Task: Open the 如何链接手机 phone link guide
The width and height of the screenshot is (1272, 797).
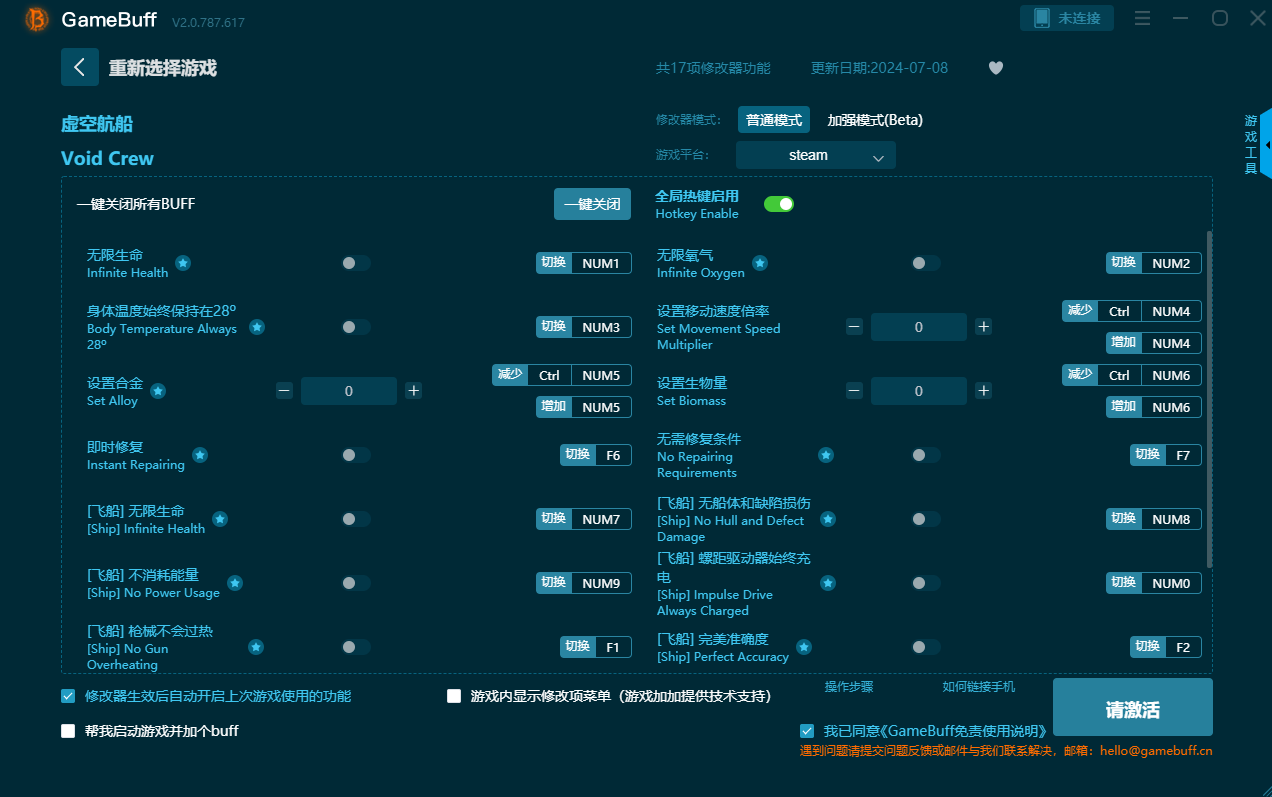Action: [979, 687]
